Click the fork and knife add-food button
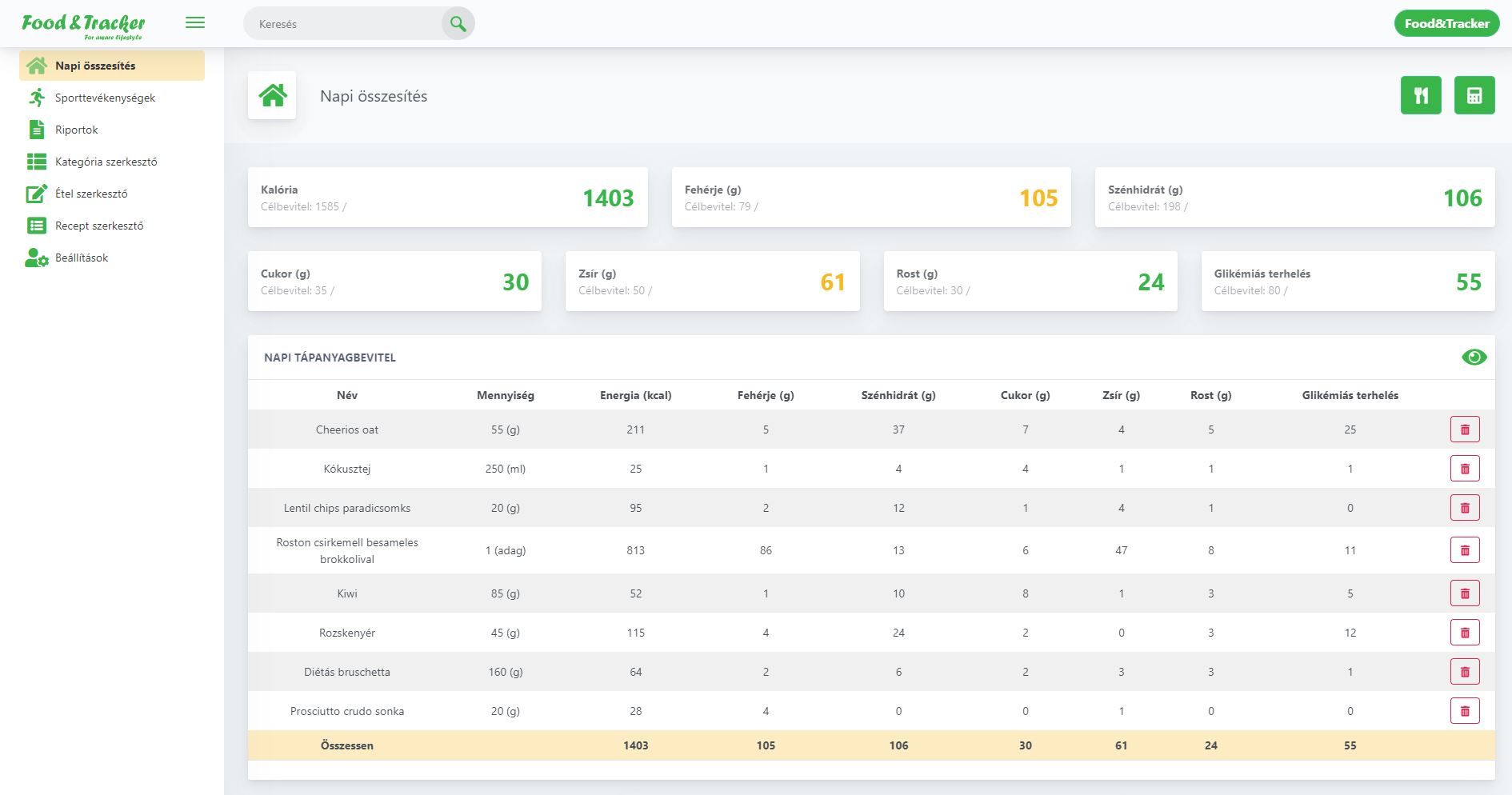The image size is (1512, 795). click(1421, 95)
